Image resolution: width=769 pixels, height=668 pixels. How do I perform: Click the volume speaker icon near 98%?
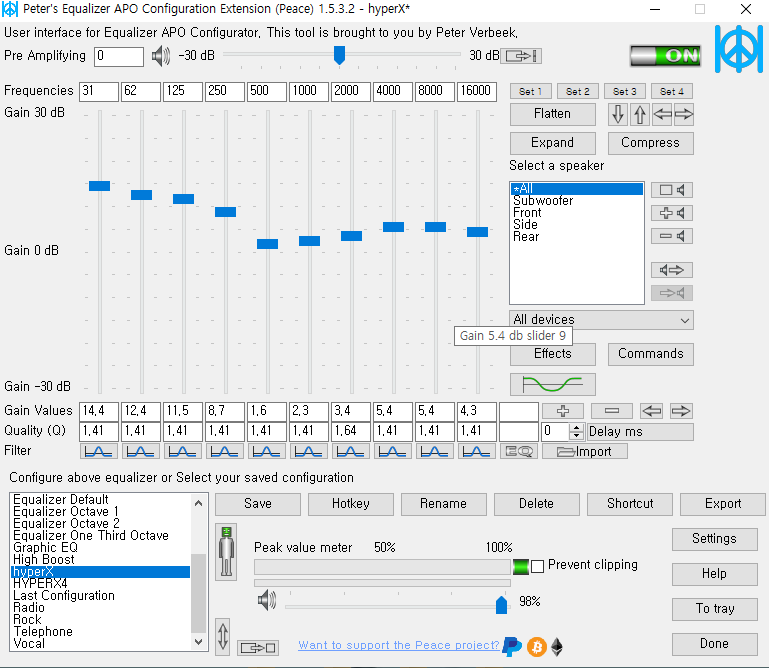click(x=267, y=600)
